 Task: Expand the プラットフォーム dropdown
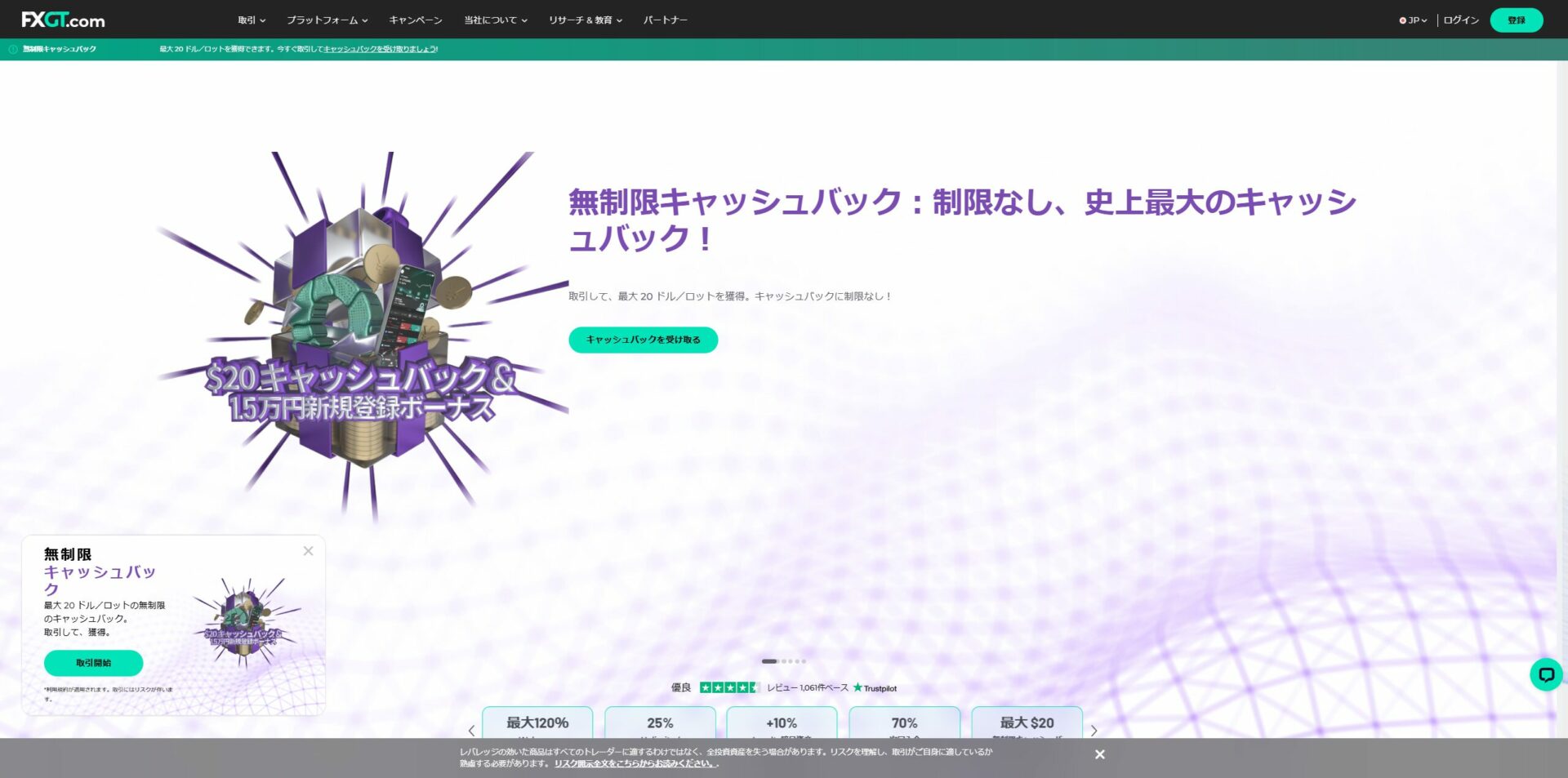[327, 20]
